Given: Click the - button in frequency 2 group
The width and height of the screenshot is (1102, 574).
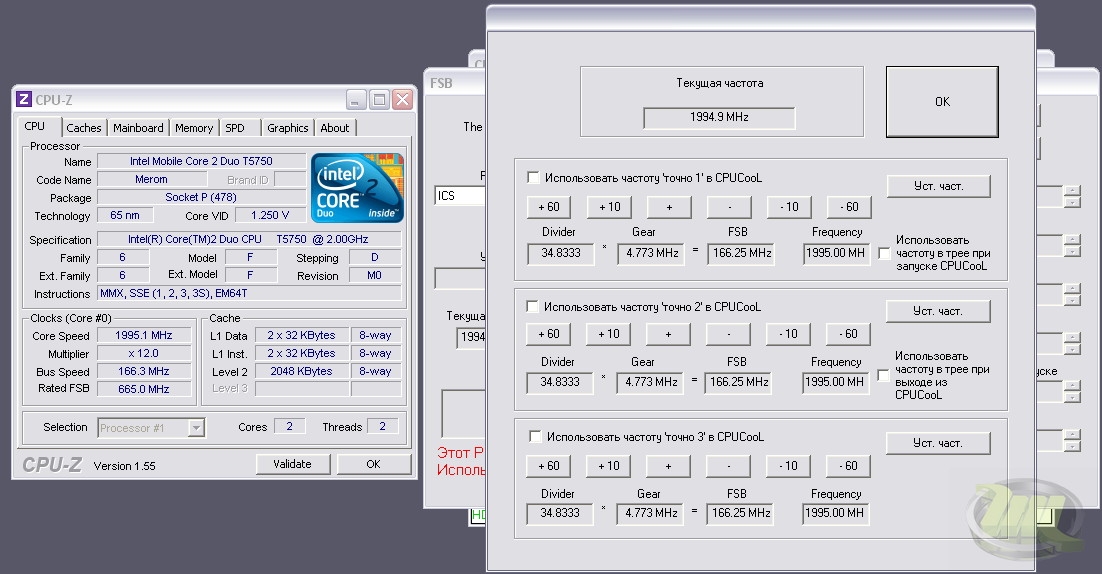Looking at the screenshot, I should tap(728, 334).
